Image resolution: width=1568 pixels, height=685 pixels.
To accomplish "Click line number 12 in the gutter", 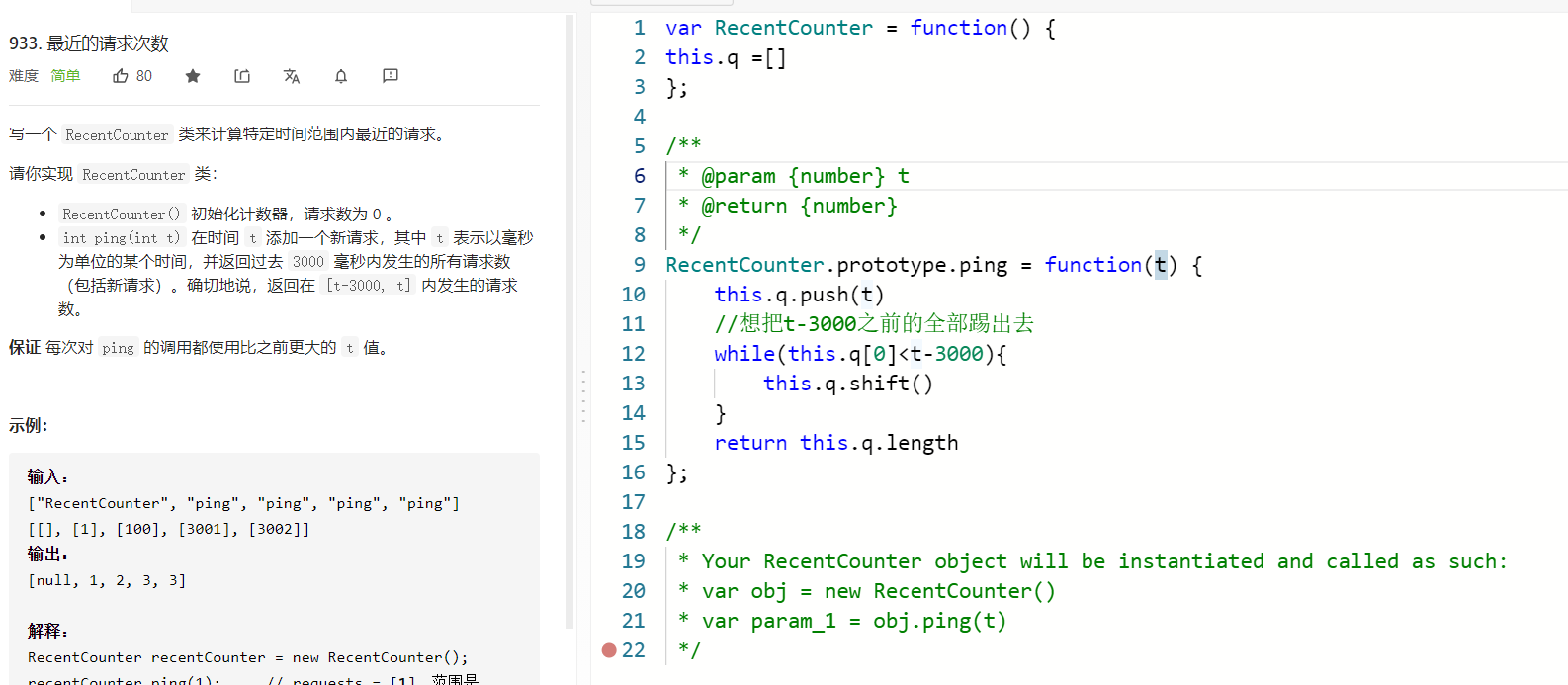I will click(x=633, y=354).
